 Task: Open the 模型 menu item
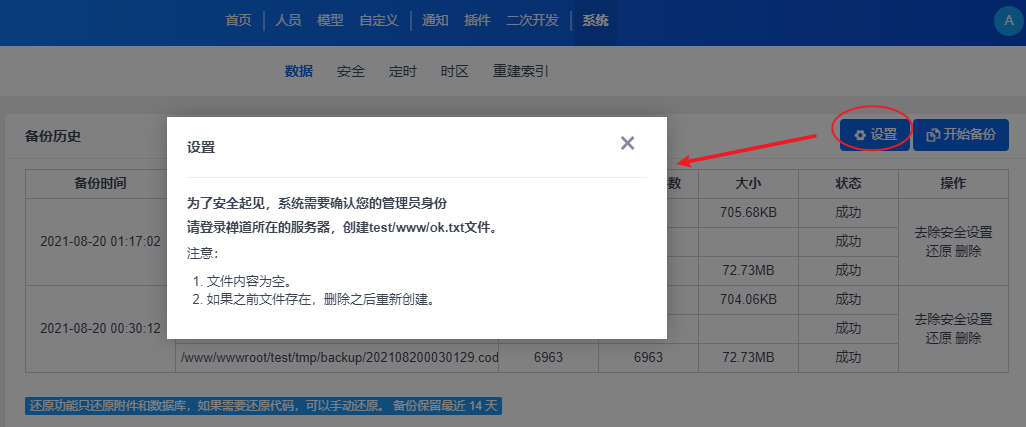click(330, 21)
